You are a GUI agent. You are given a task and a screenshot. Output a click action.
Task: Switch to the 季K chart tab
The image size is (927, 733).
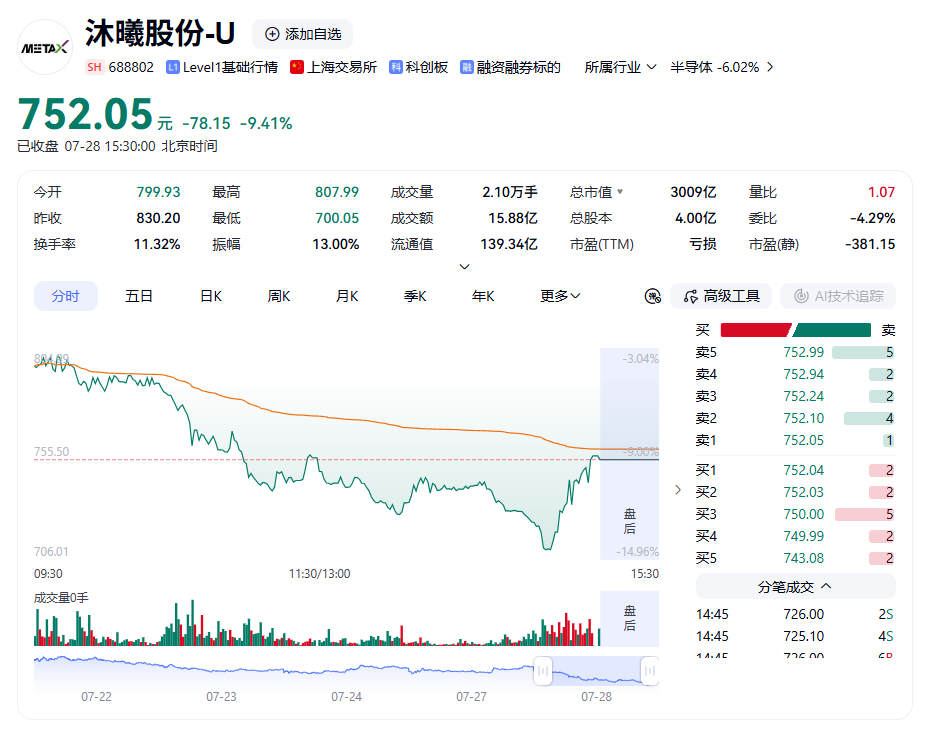(415, 296)
